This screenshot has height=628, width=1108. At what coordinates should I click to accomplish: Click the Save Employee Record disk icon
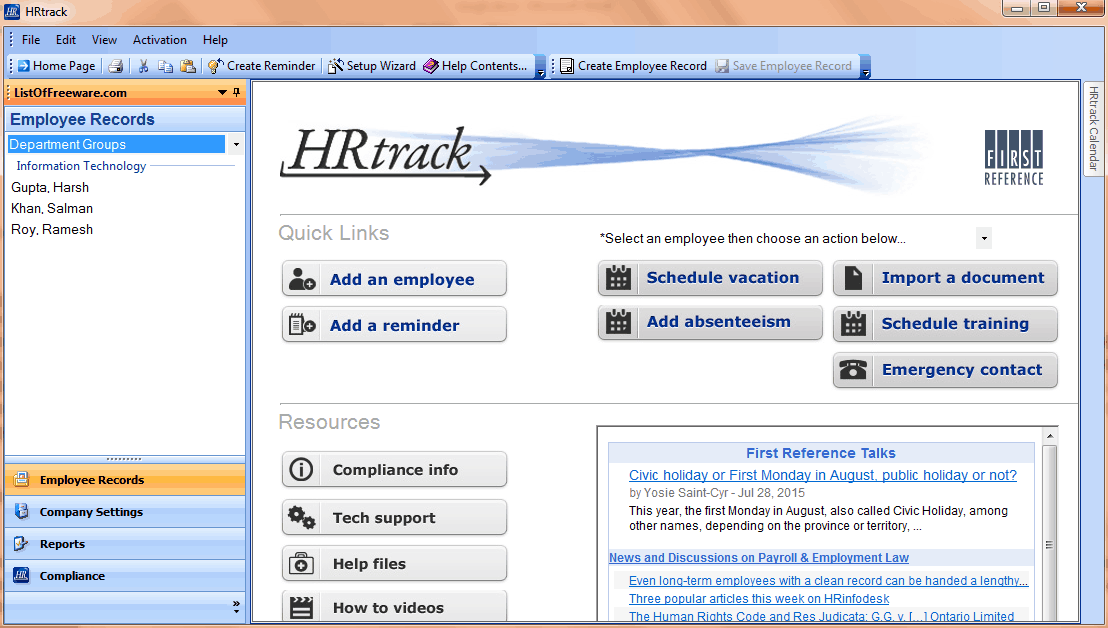click(722, 66)
